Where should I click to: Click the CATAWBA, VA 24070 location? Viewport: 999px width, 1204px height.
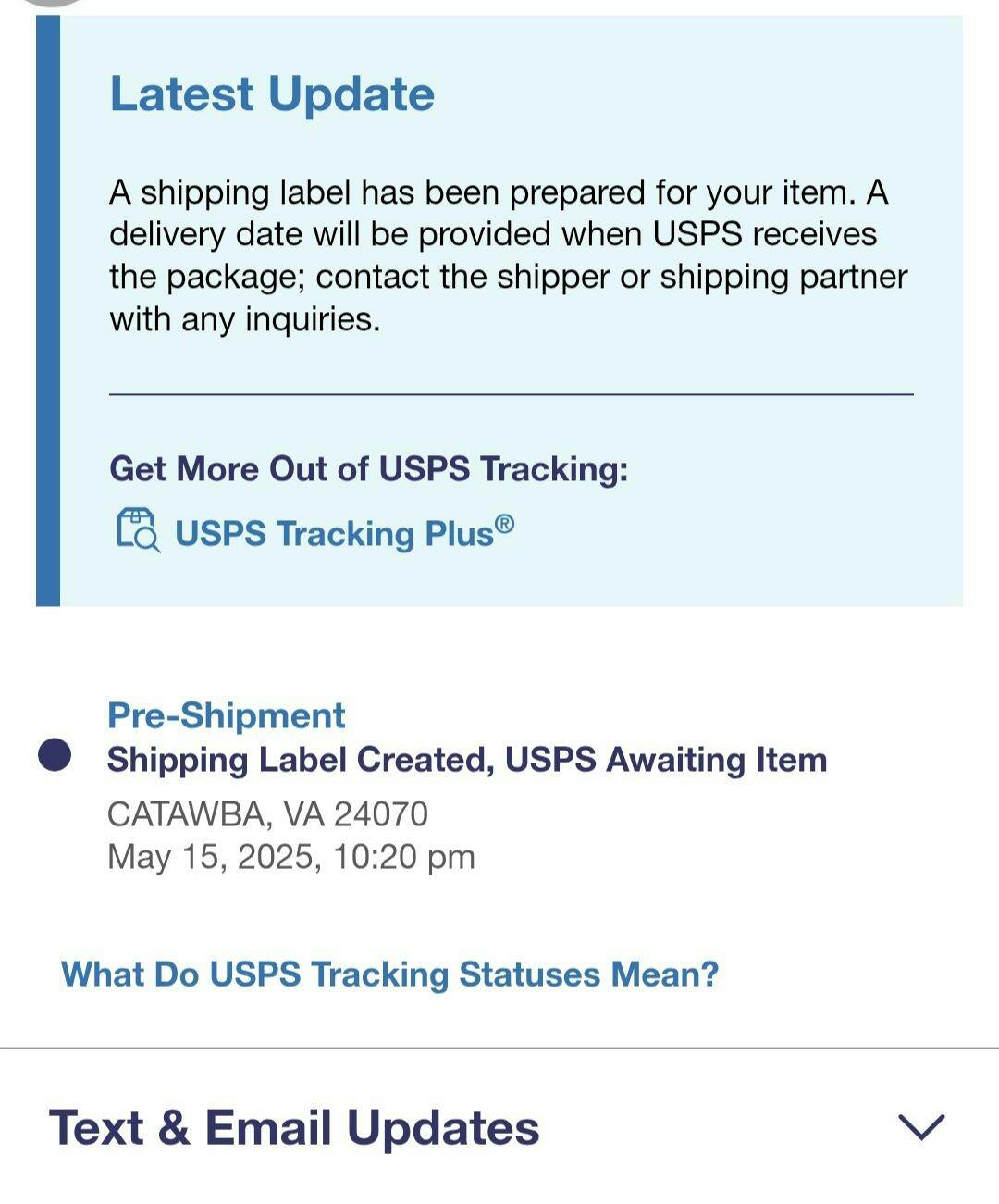[267, 814]
